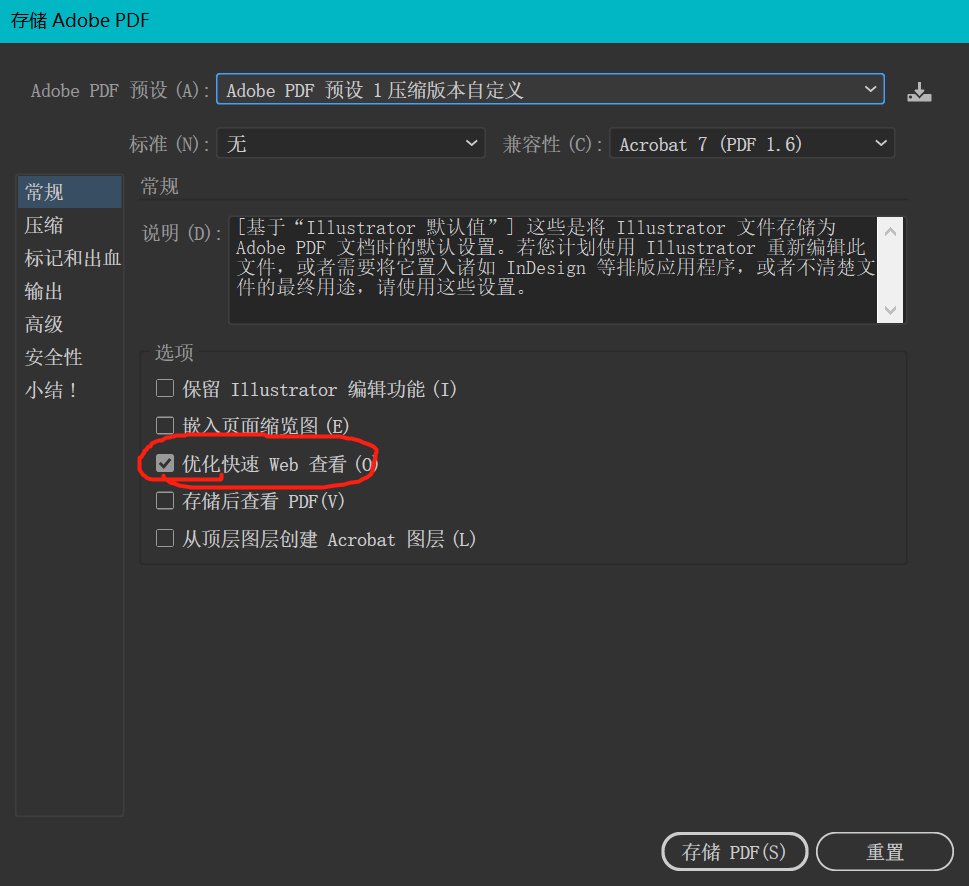Click description scrollbar up arrow

pyautogui.click(x=890, y=232)
